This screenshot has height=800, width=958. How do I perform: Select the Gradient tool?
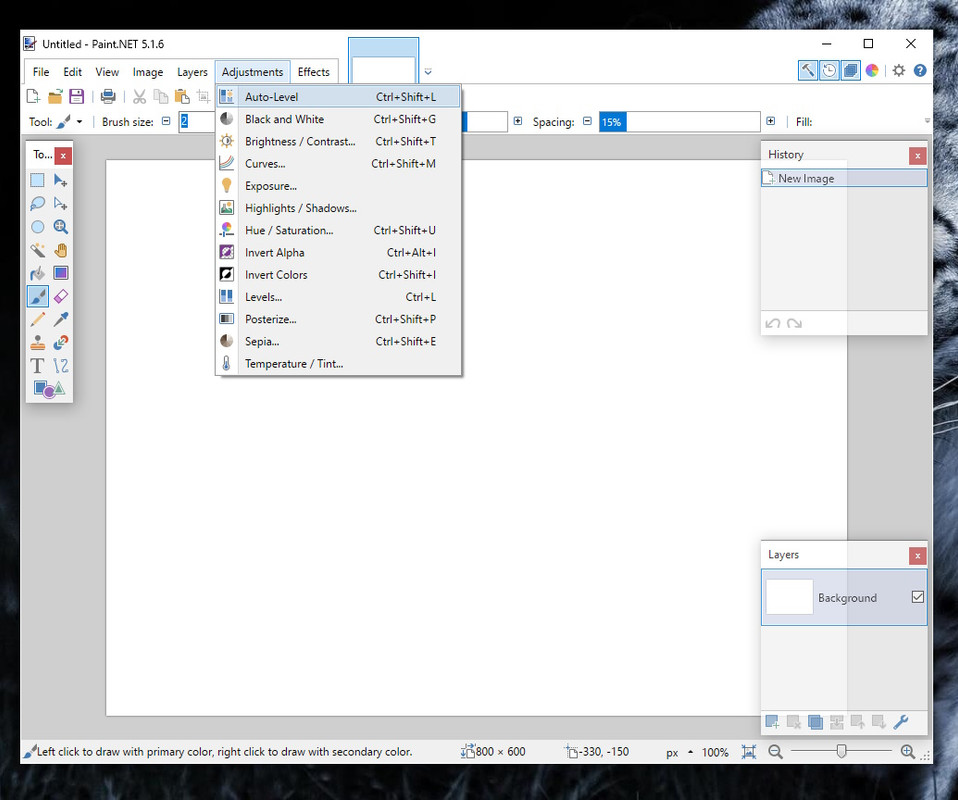60,273
